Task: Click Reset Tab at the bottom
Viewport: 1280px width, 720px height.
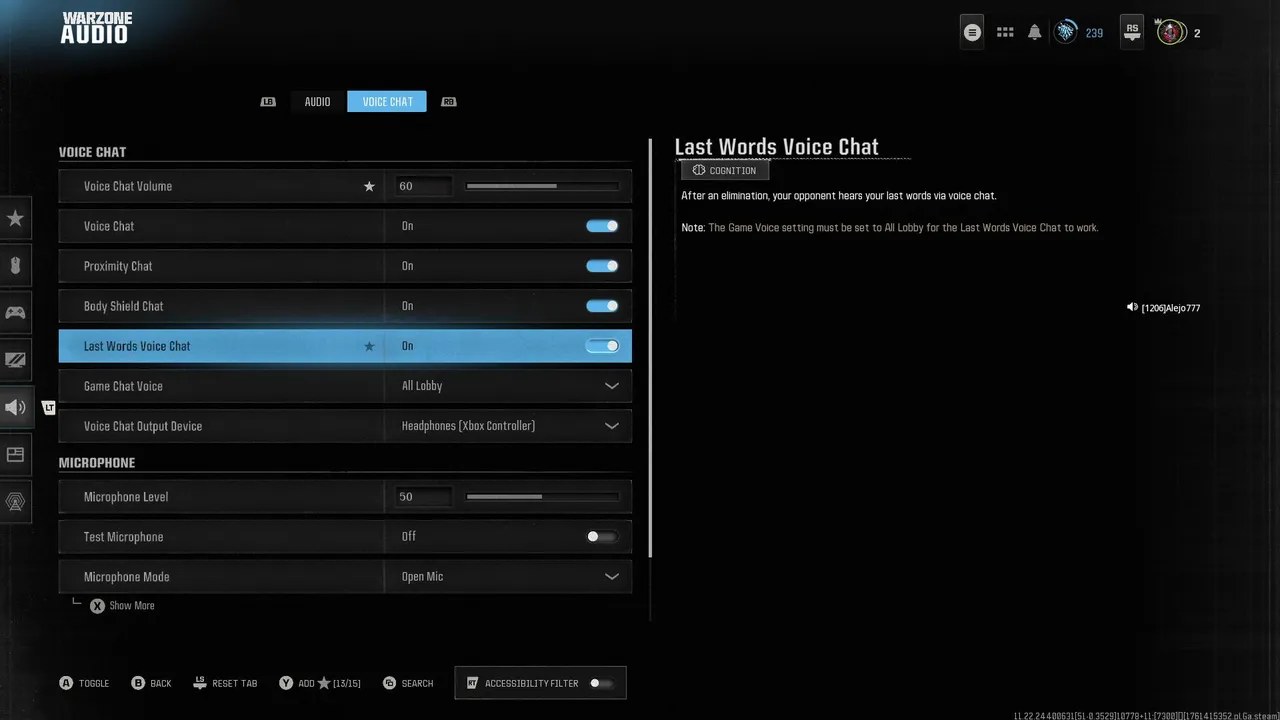Action: [225, 683]
